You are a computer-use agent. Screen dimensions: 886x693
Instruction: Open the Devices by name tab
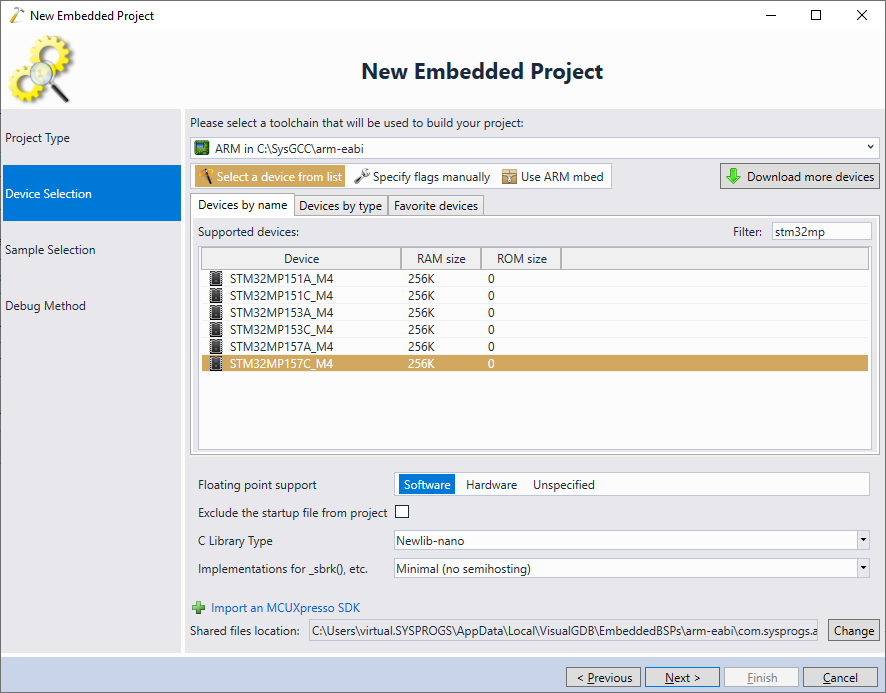tap(242, 205)
